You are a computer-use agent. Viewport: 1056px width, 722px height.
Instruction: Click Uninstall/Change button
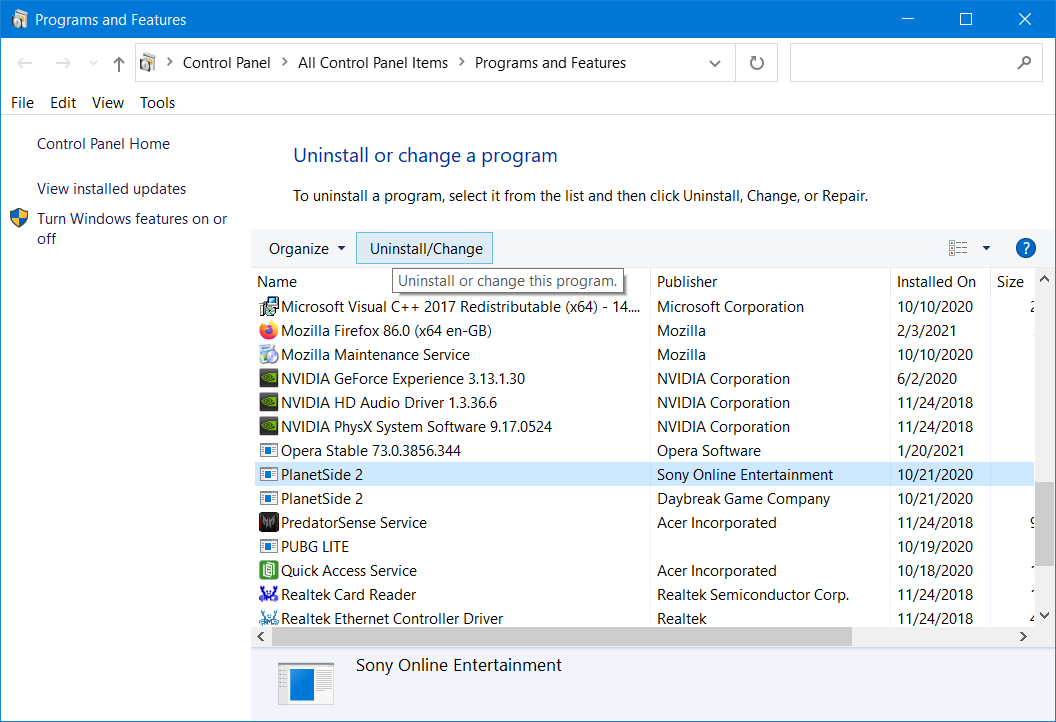click(x=426, y=249)
